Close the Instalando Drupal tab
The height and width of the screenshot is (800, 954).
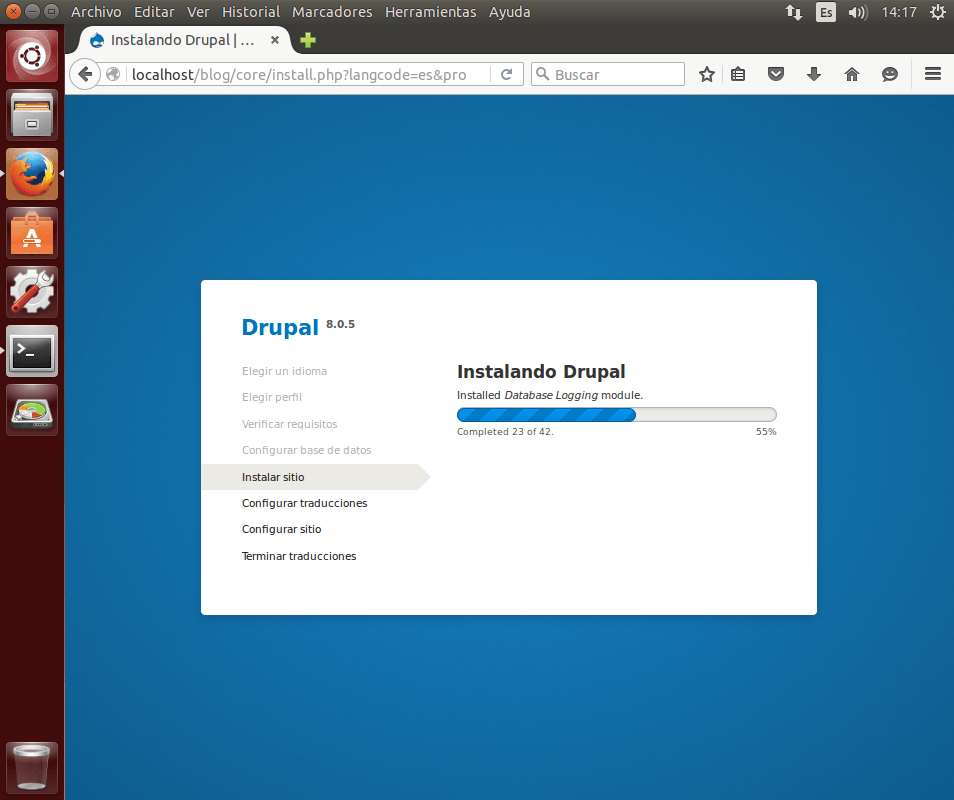click(x=275, y=40)
